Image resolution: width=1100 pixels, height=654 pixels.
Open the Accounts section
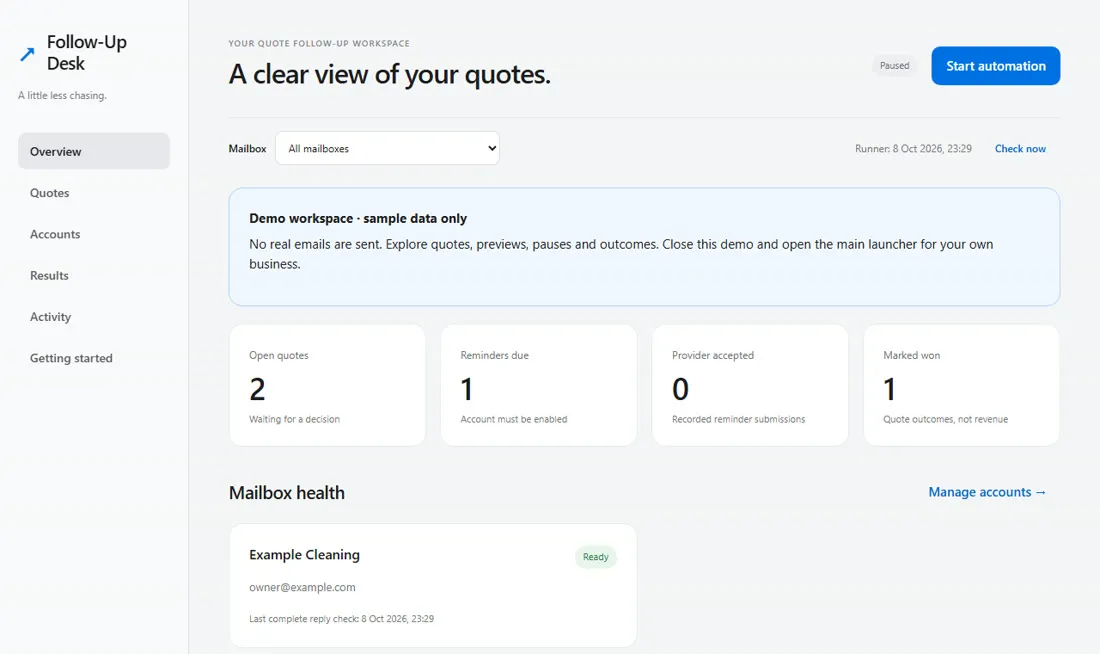(94, 234)
